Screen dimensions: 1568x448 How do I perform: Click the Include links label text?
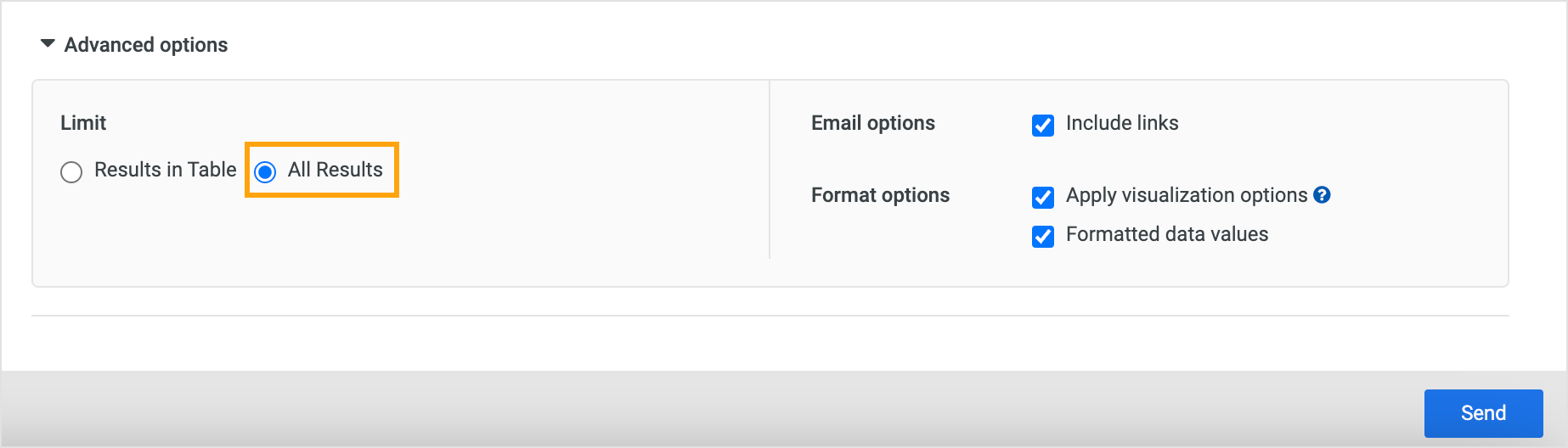tap(1121, 123)
